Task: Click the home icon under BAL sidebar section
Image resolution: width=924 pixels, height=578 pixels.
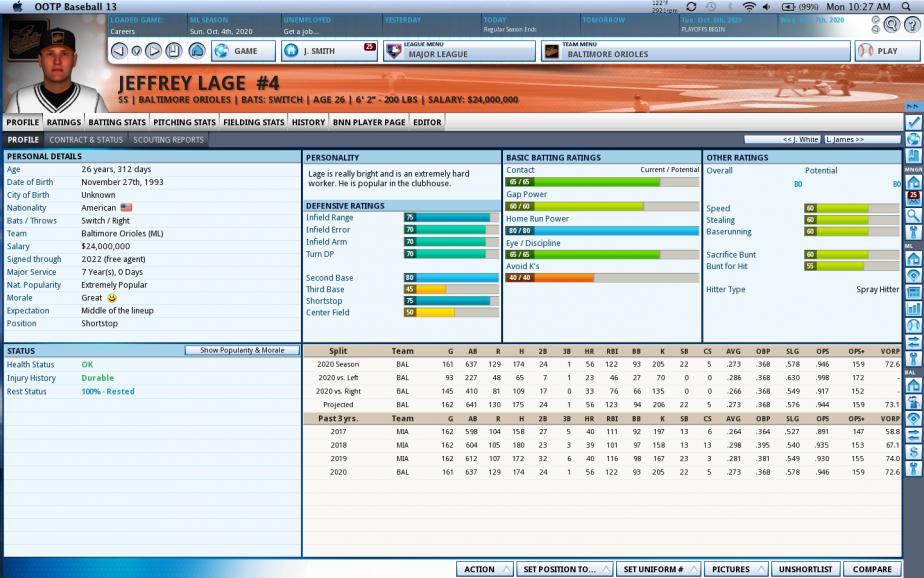Action: click(913, 385)
